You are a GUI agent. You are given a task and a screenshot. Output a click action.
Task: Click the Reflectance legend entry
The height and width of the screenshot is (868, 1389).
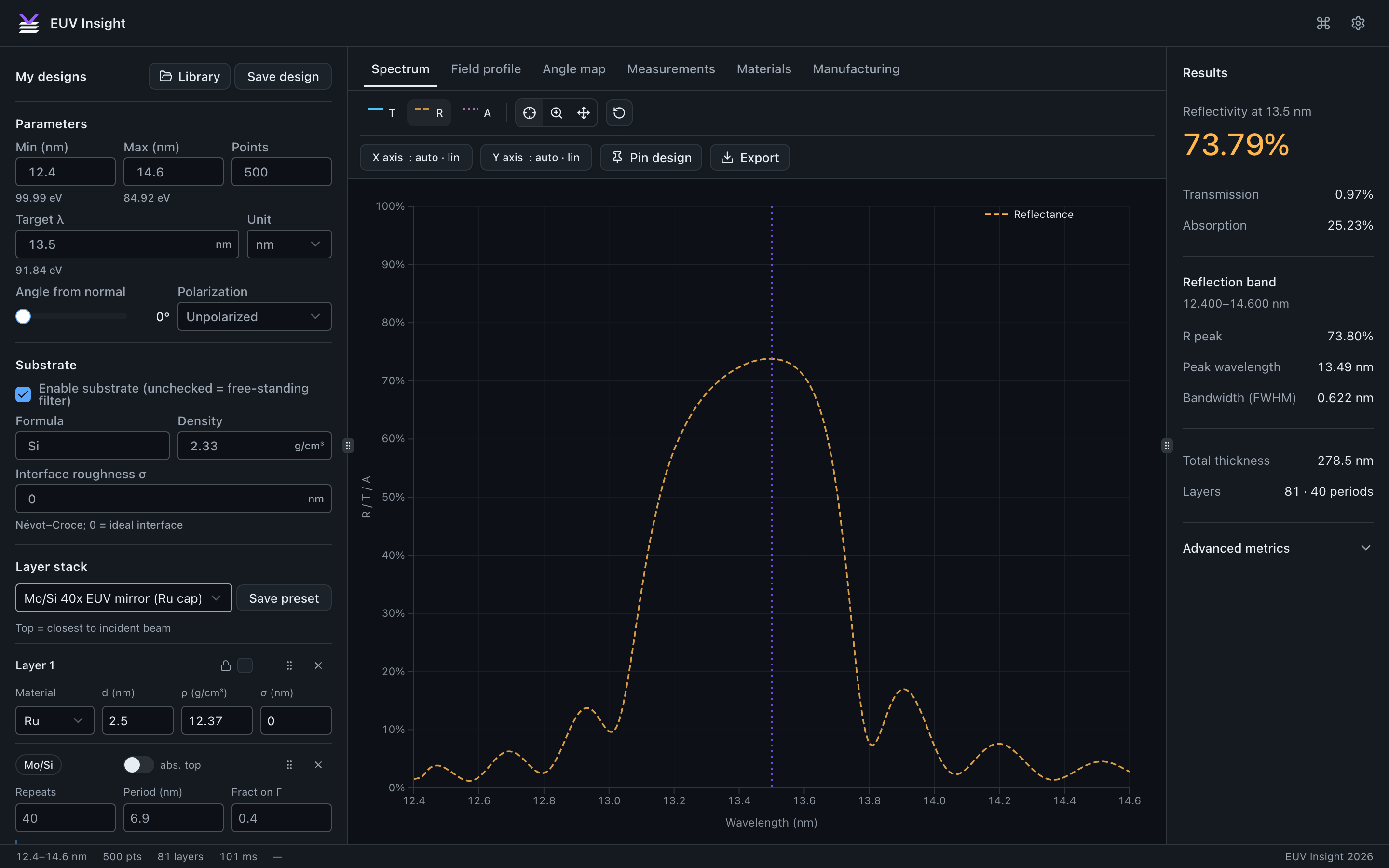tap(1029, 214)
